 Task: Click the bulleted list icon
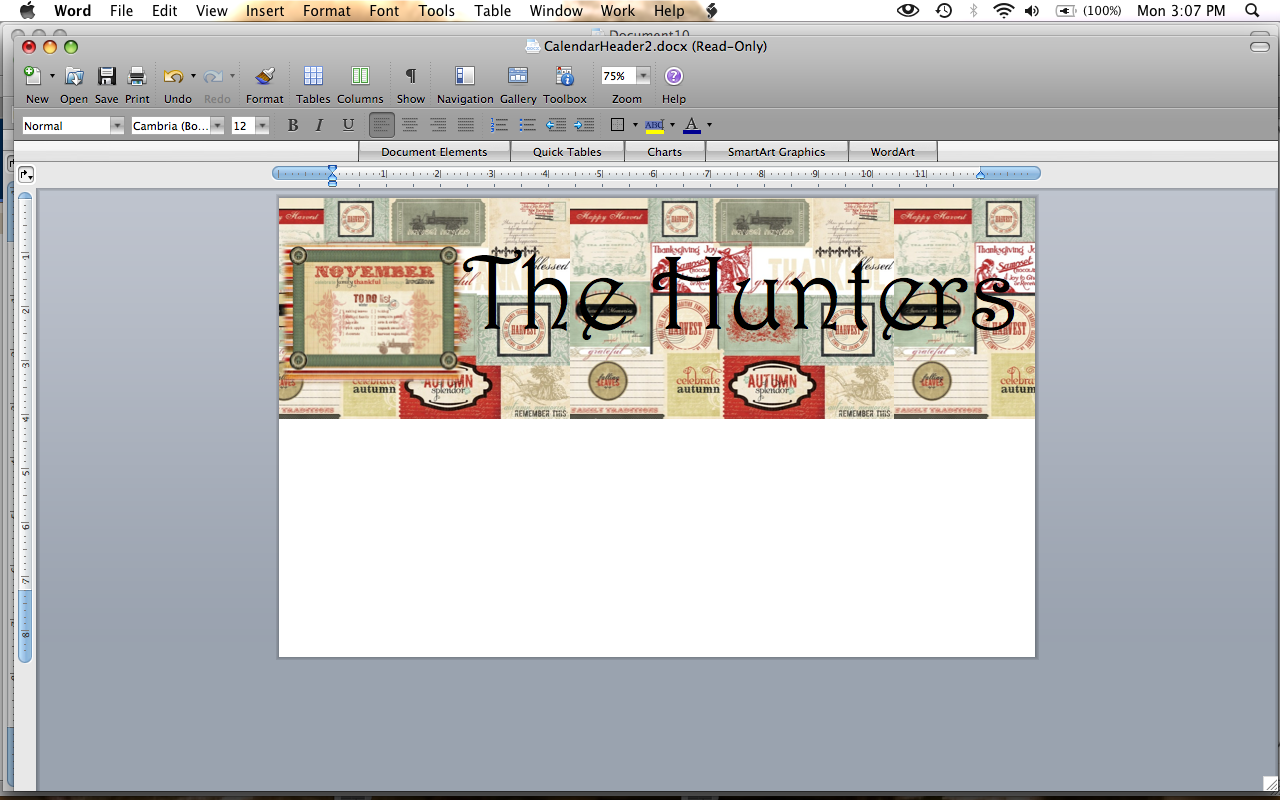point(528,125)
